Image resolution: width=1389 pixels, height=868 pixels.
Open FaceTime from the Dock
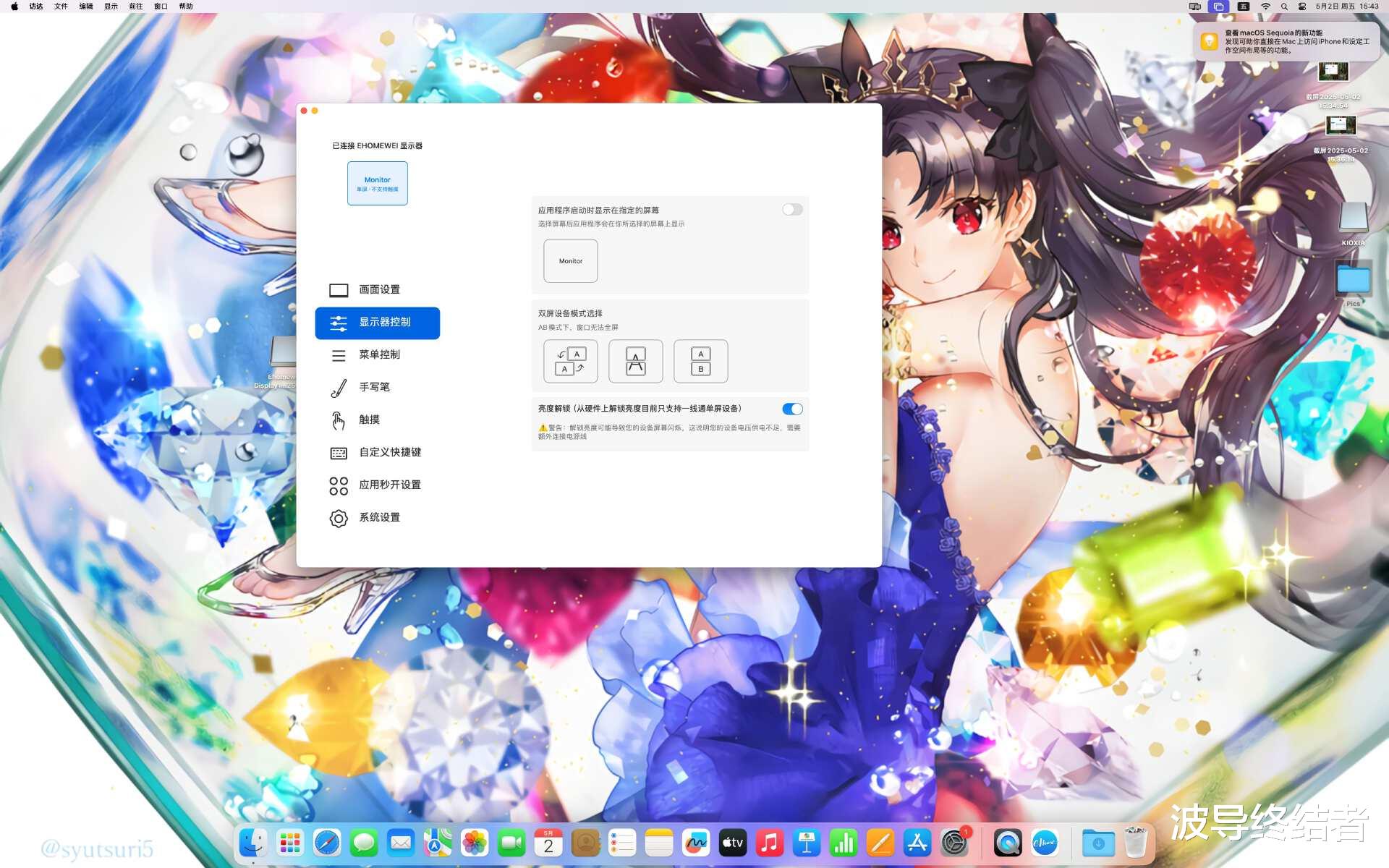[511, 843]
